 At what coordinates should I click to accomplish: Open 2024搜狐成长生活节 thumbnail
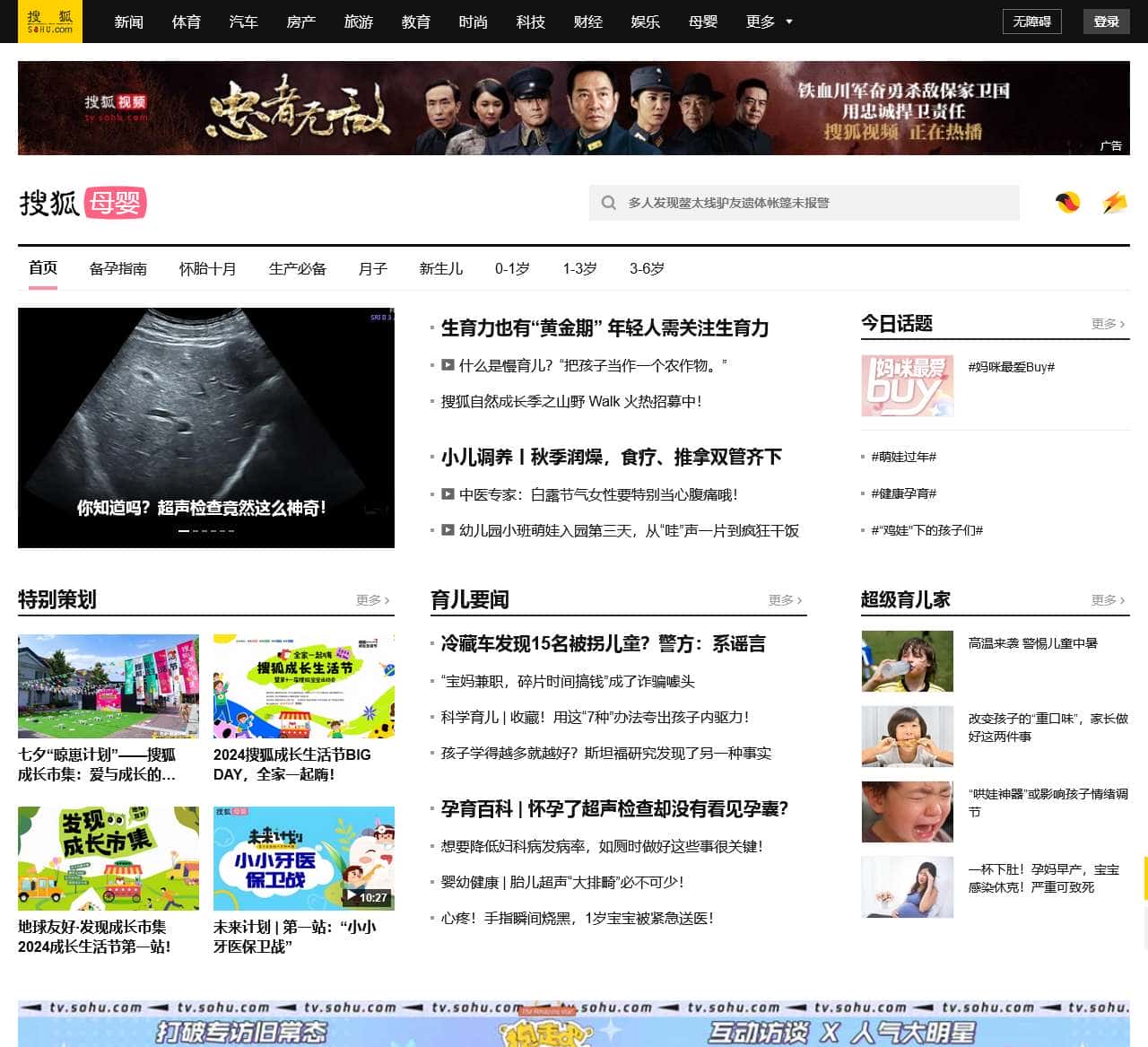(304, 686)
